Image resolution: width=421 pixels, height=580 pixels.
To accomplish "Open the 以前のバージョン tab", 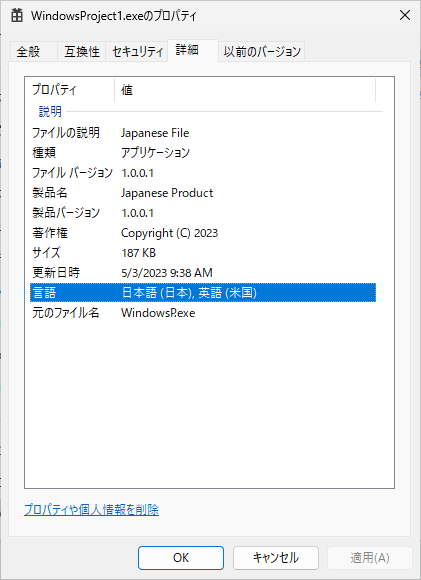I will click(262, 51).
